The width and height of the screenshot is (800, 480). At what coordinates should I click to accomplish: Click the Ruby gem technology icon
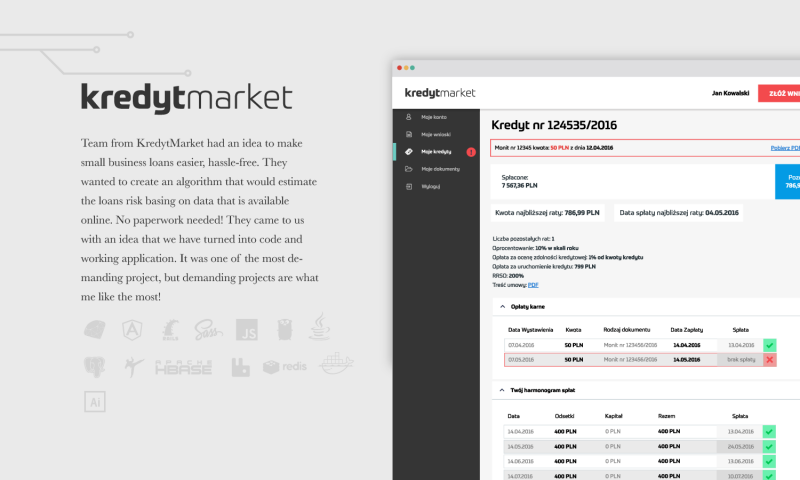click(95, 330)
